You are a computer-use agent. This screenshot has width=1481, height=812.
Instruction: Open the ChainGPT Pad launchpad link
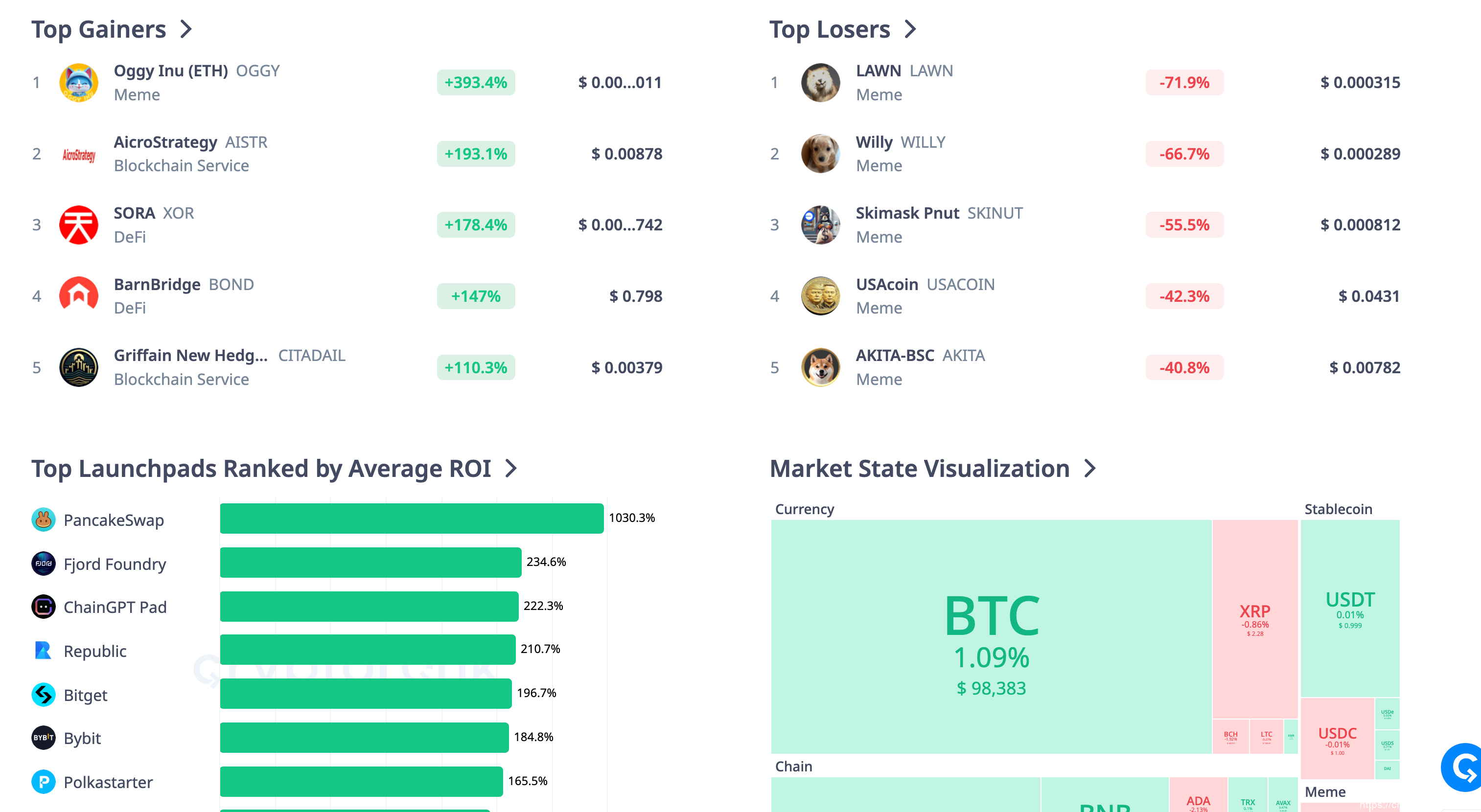pyautogui.click(x=115, y=608)
